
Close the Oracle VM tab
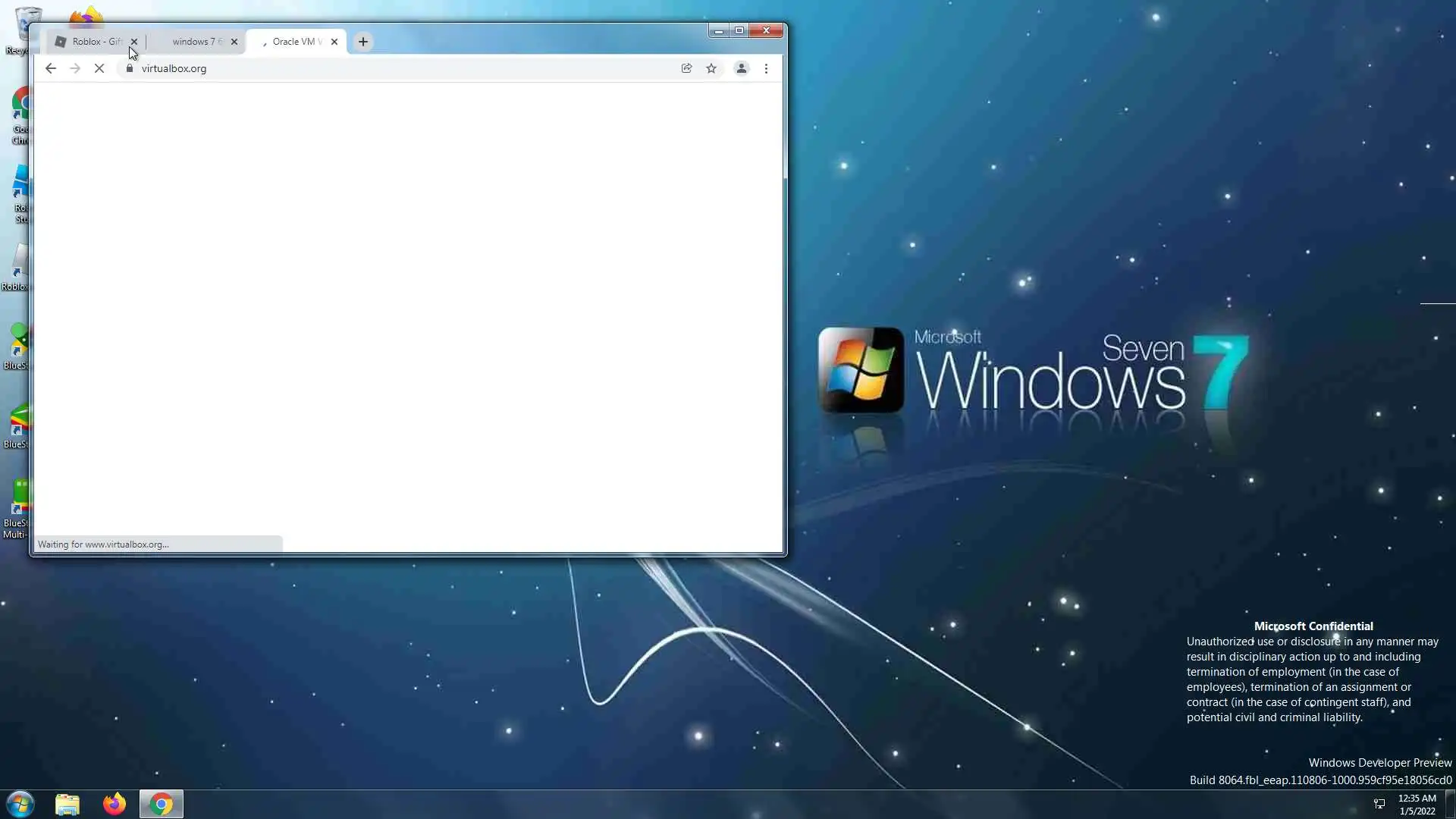tap(334, 42)
